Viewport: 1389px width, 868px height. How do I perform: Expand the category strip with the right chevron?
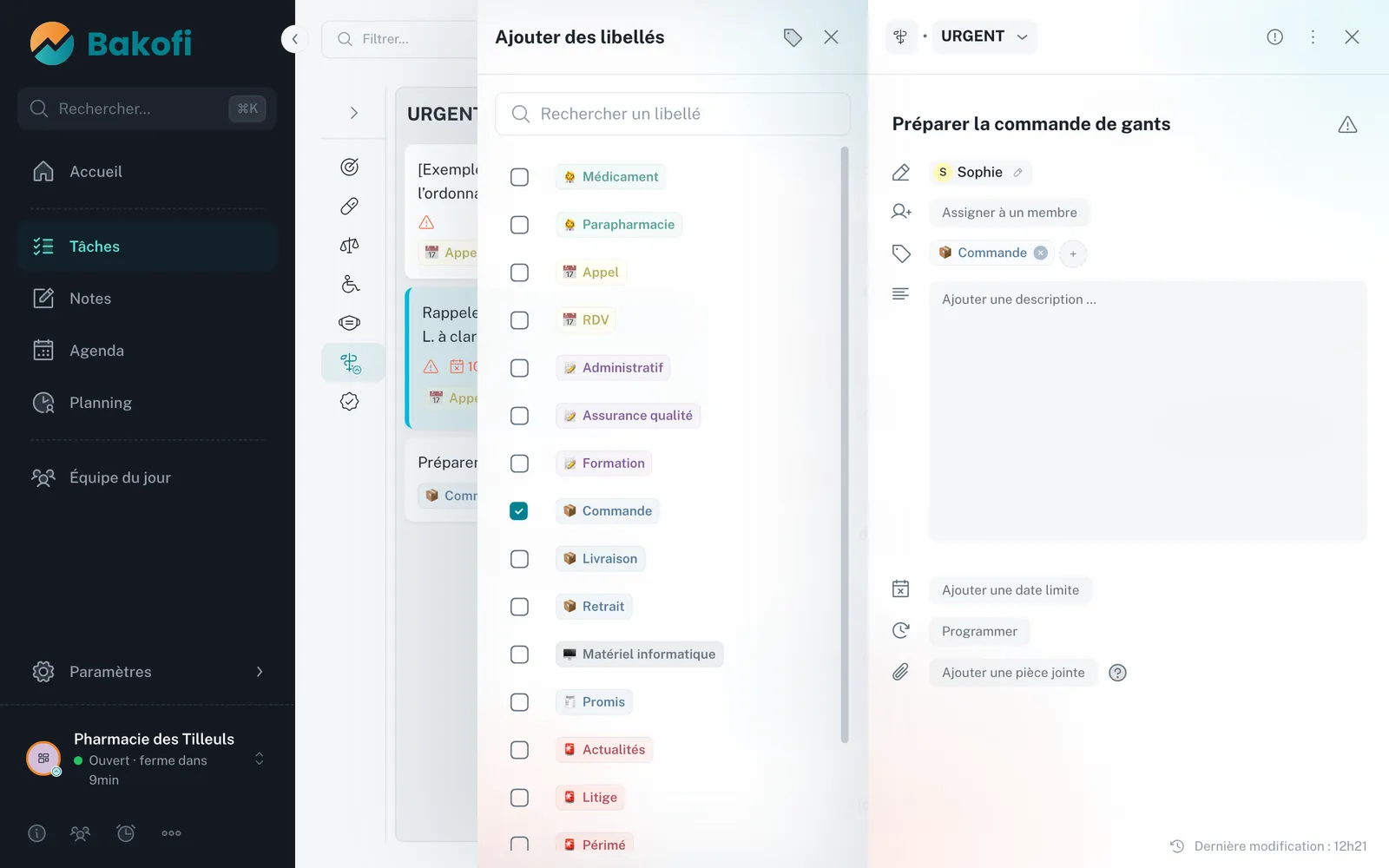point(353,113)
